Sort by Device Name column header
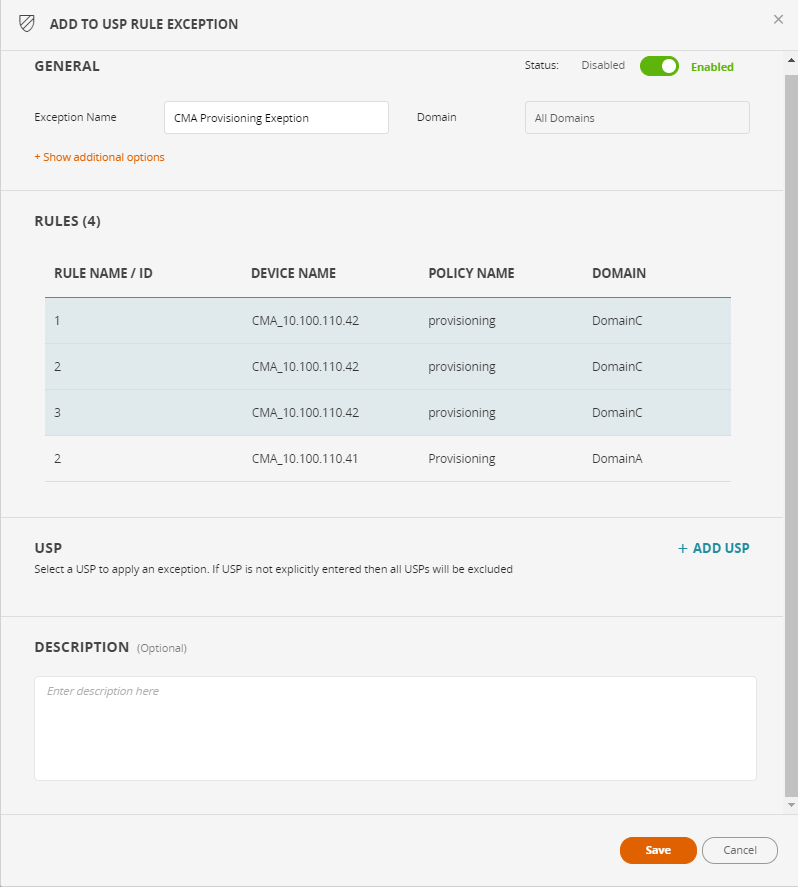The image size is (798, 887). (293, 273)
